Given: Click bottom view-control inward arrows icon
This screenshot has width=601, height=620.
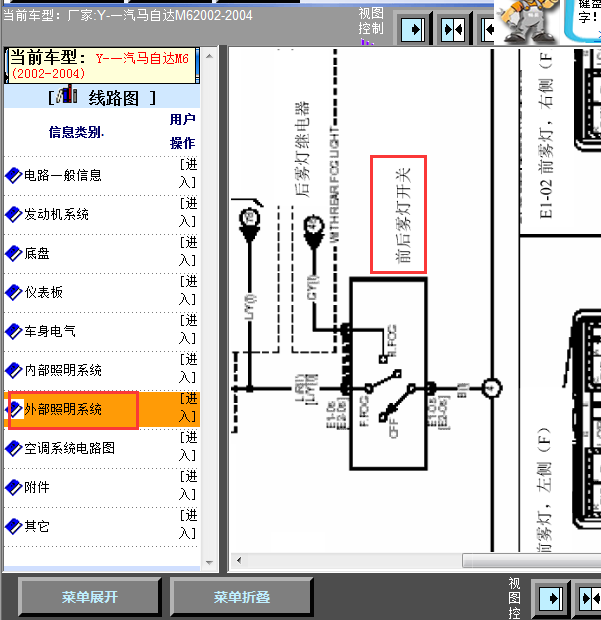Looking at the screenshot, I should (x=590, y=598).
